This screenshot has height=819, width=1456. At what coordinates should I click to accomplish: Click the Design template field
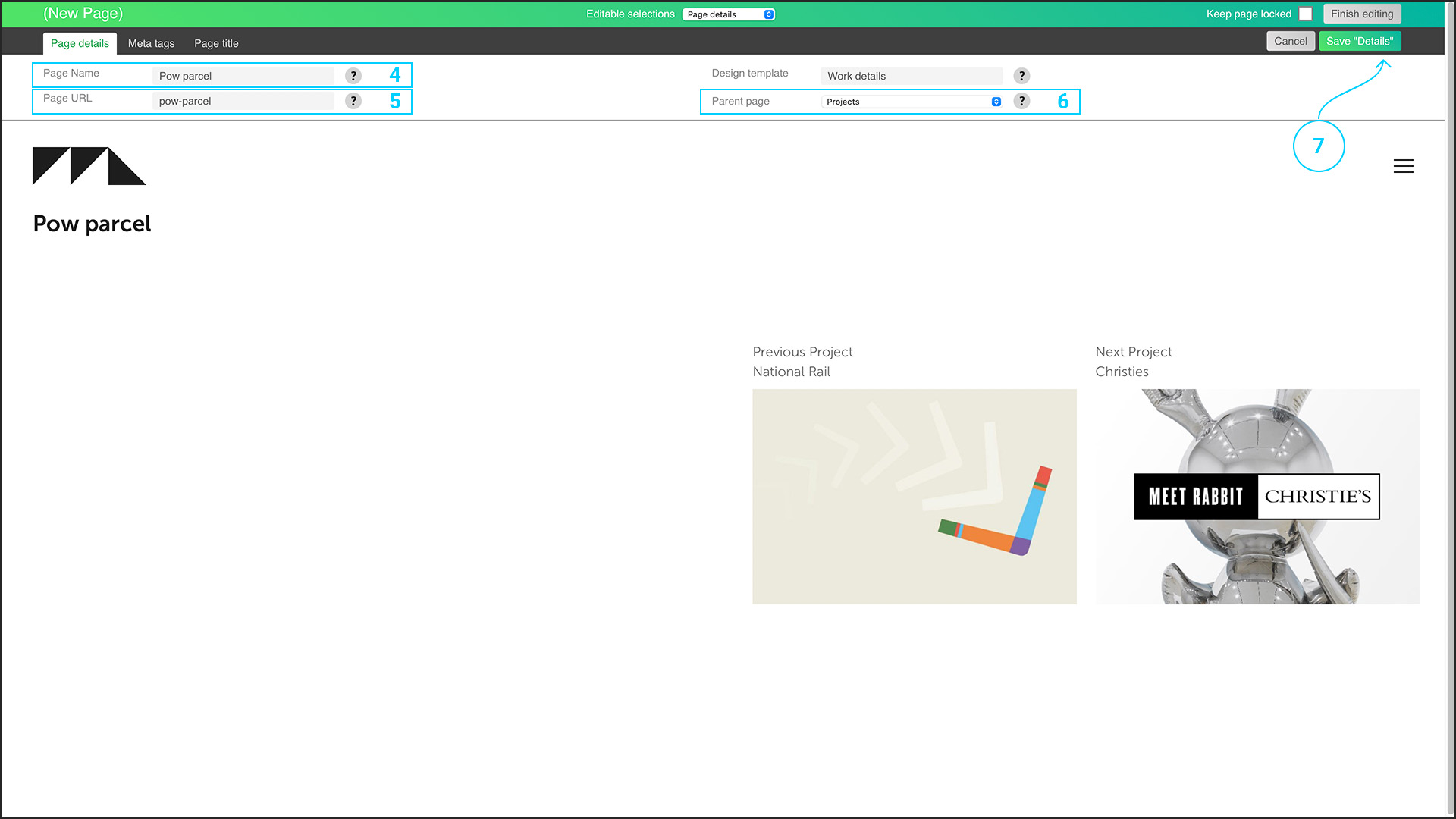coord(910,76)
